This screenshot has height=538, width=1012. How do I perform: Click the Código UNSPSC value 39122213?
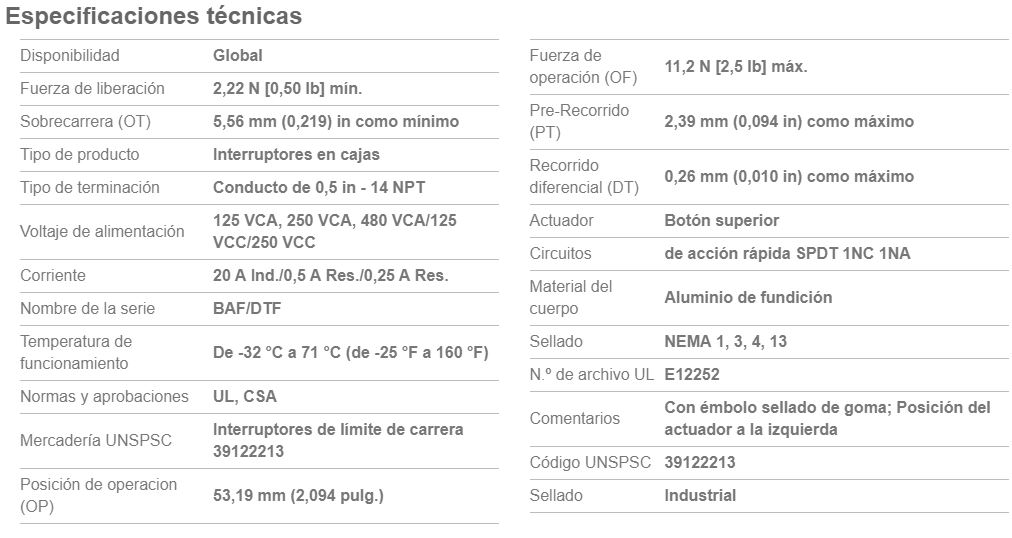700,463
